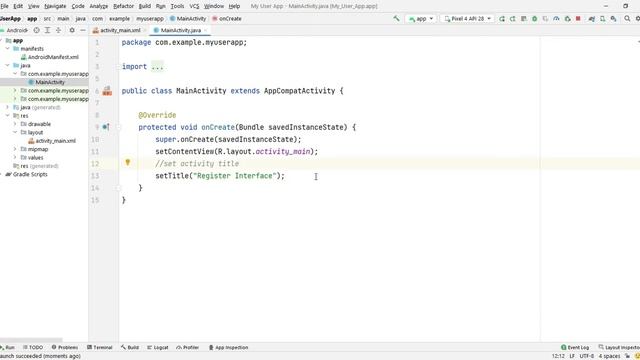Click the green Rerun app icon
This screenshot has height=360, width=640.
502,19
